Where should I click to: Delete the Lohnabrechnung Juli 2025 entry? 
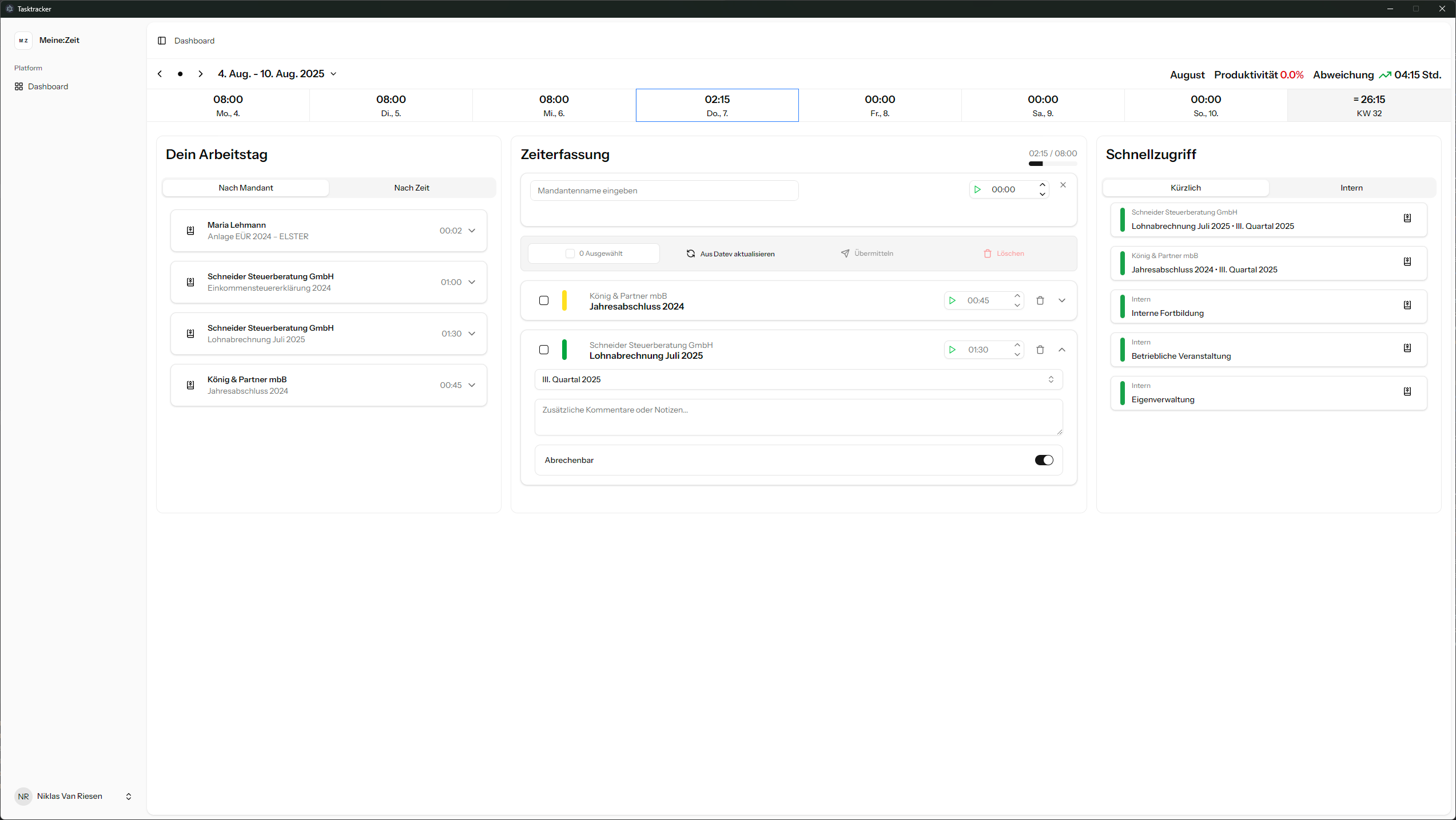coord(1040,350)
